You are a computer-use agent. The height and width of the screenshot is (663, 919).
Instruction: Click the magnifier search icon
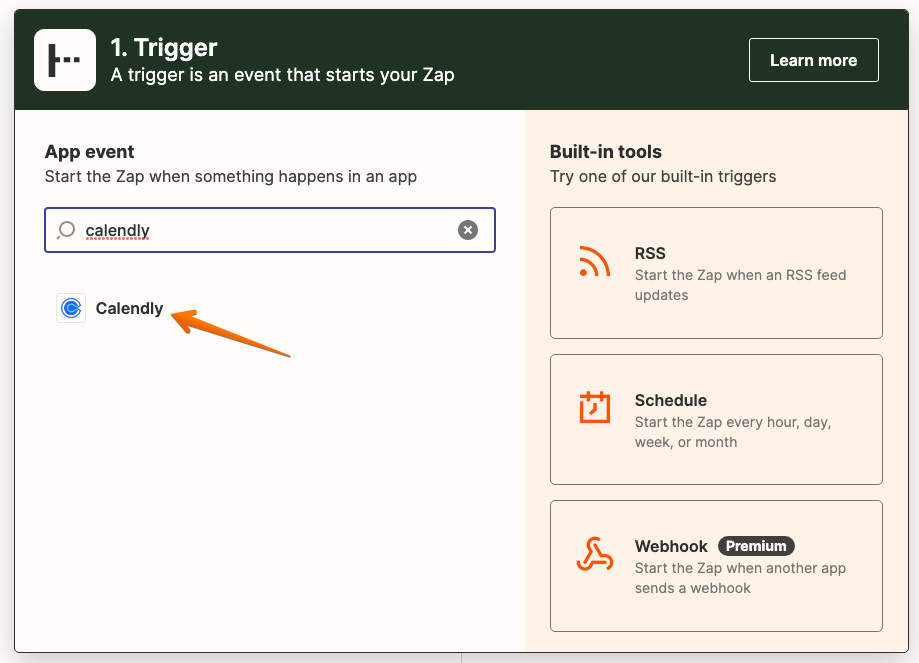click(x=66, y=230)
